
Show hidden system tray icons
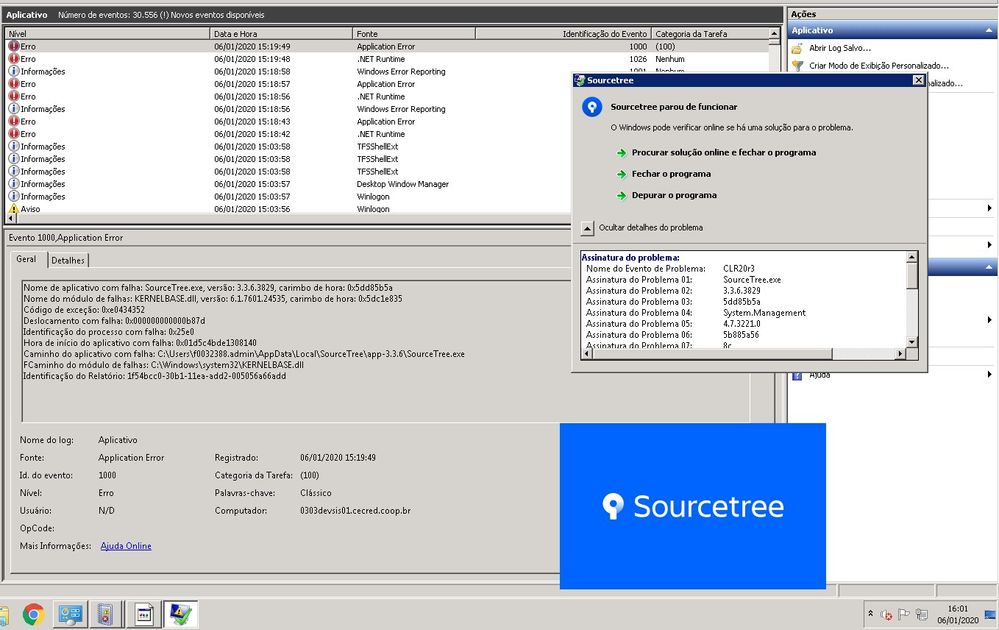click(870, 613)
